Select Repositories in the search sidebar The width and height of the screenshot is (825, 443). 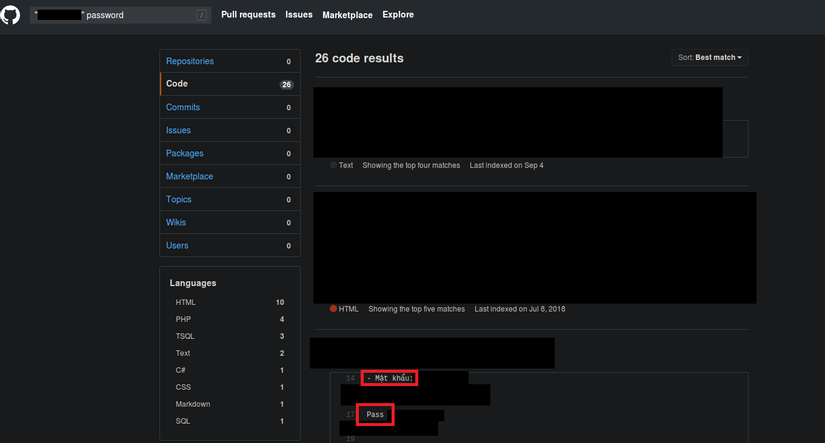tap(230, 61)
